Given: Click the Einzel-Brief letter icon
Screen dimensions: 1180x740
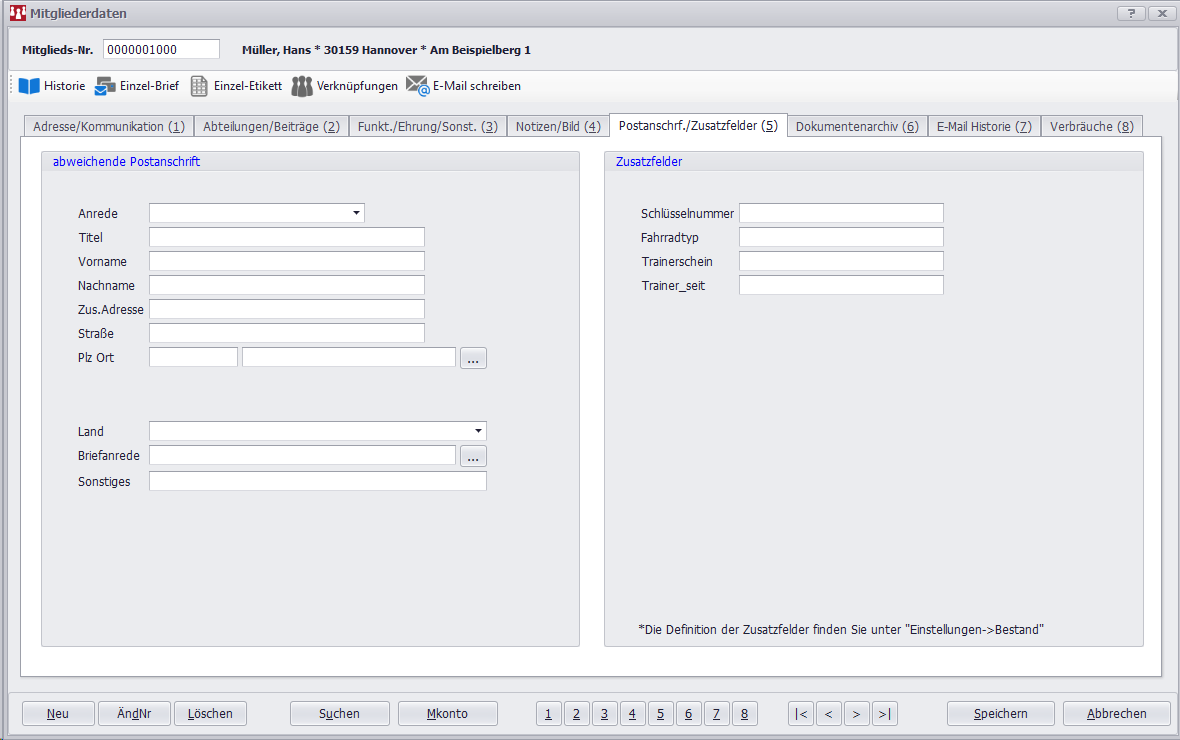Looking at the screenshot, I should (105, 87).
